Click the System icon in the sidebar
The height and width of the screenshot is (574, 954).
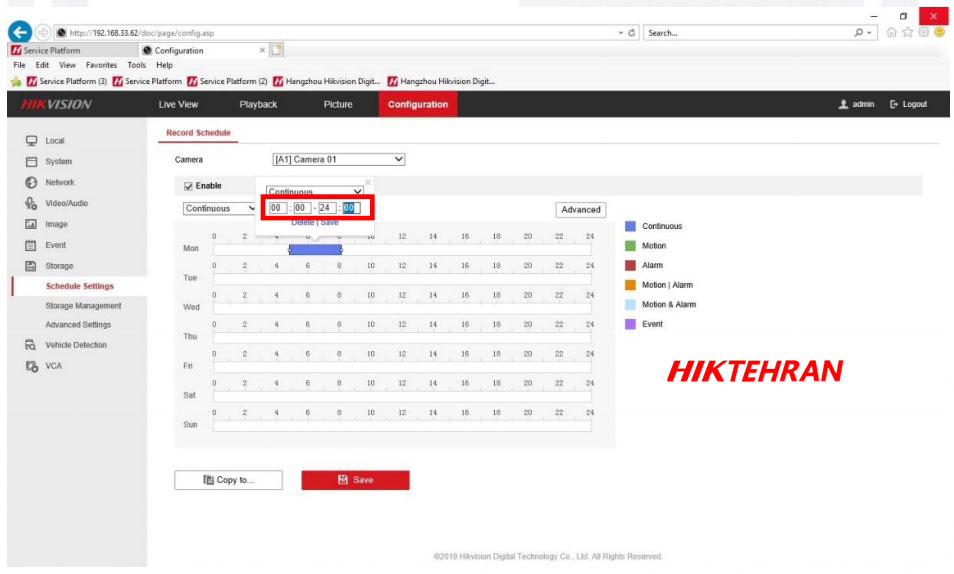(x=31, y=162)
